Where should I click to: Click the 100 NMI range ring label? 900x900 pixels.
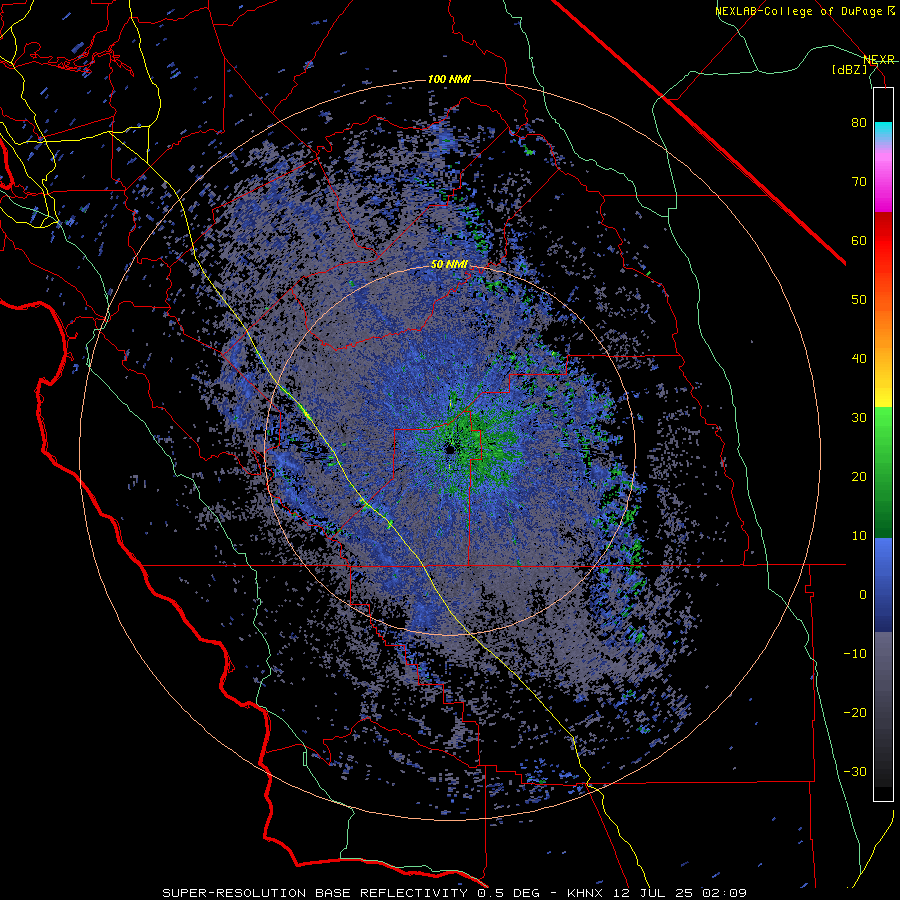click(x=449, y=79)
